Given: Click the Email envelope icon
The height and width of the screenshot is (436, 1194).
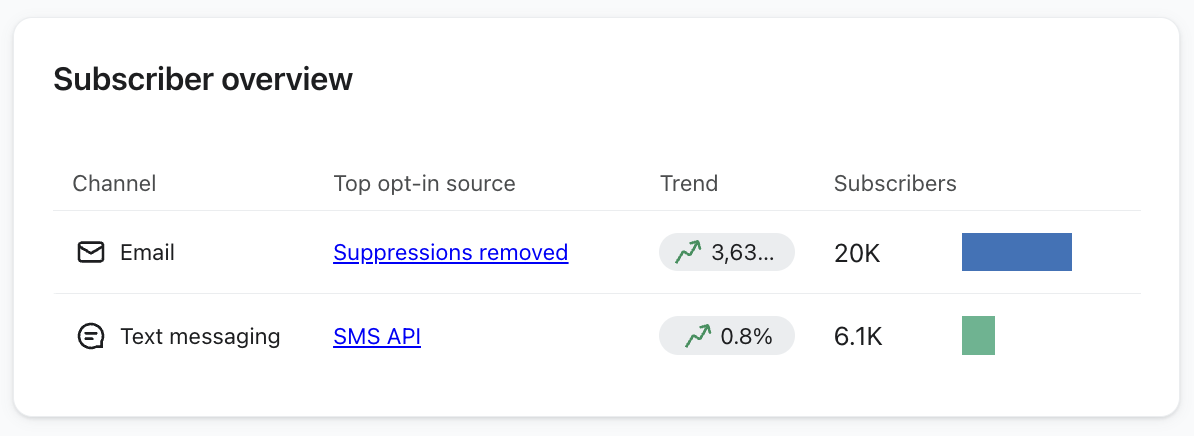Looking at the screenshot, I should (91, 253).
